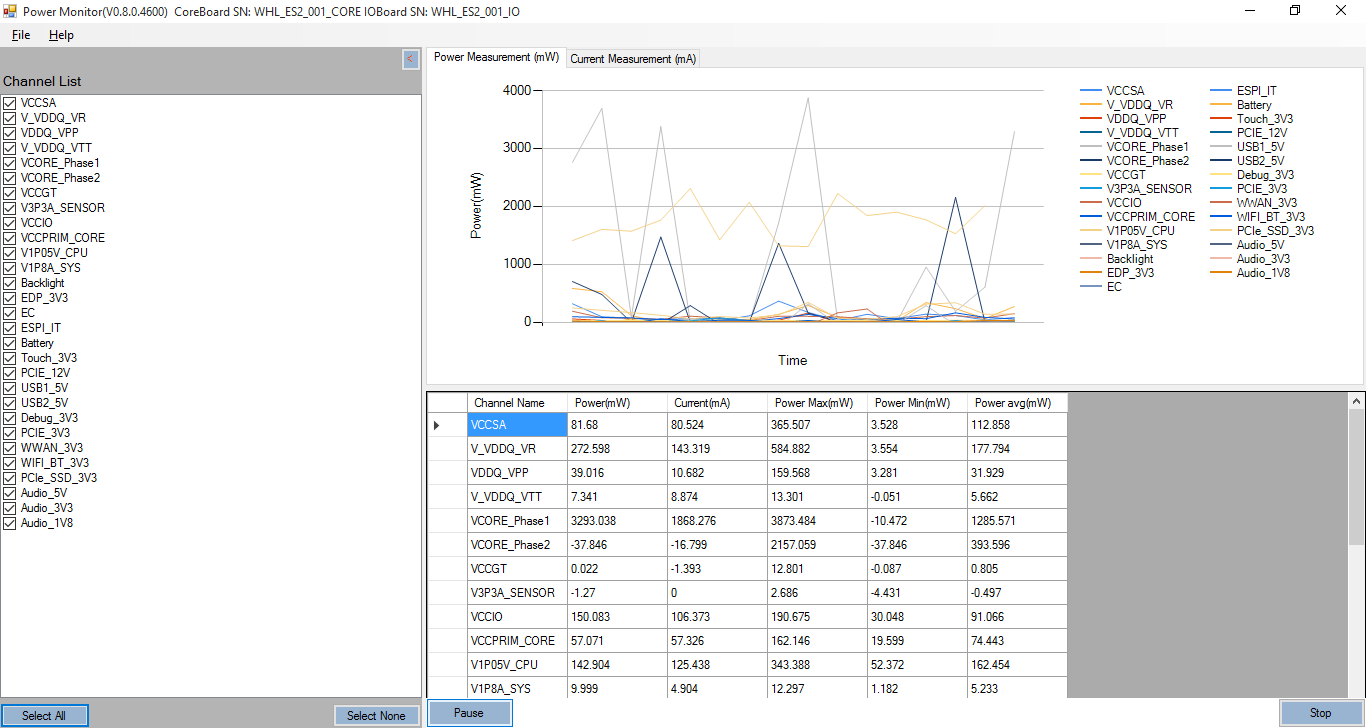
Task: Click the ESPI_IT legend entry
Action: (x=1256, y=91)
